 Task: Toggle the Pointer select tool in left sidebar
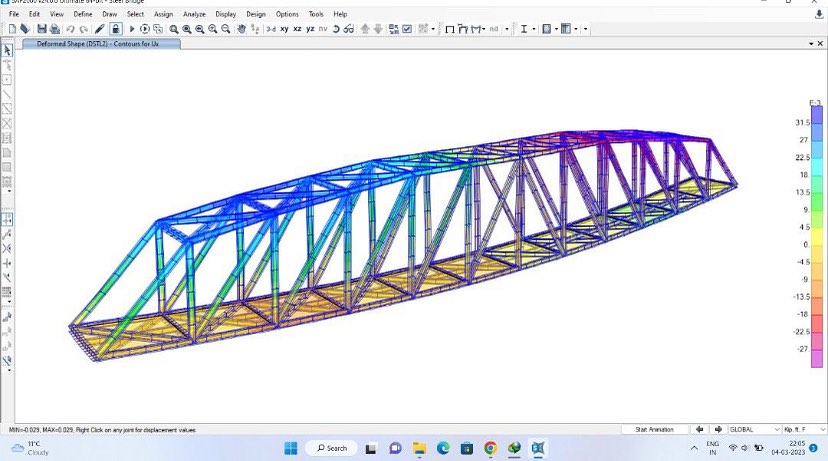coord(8,49)
